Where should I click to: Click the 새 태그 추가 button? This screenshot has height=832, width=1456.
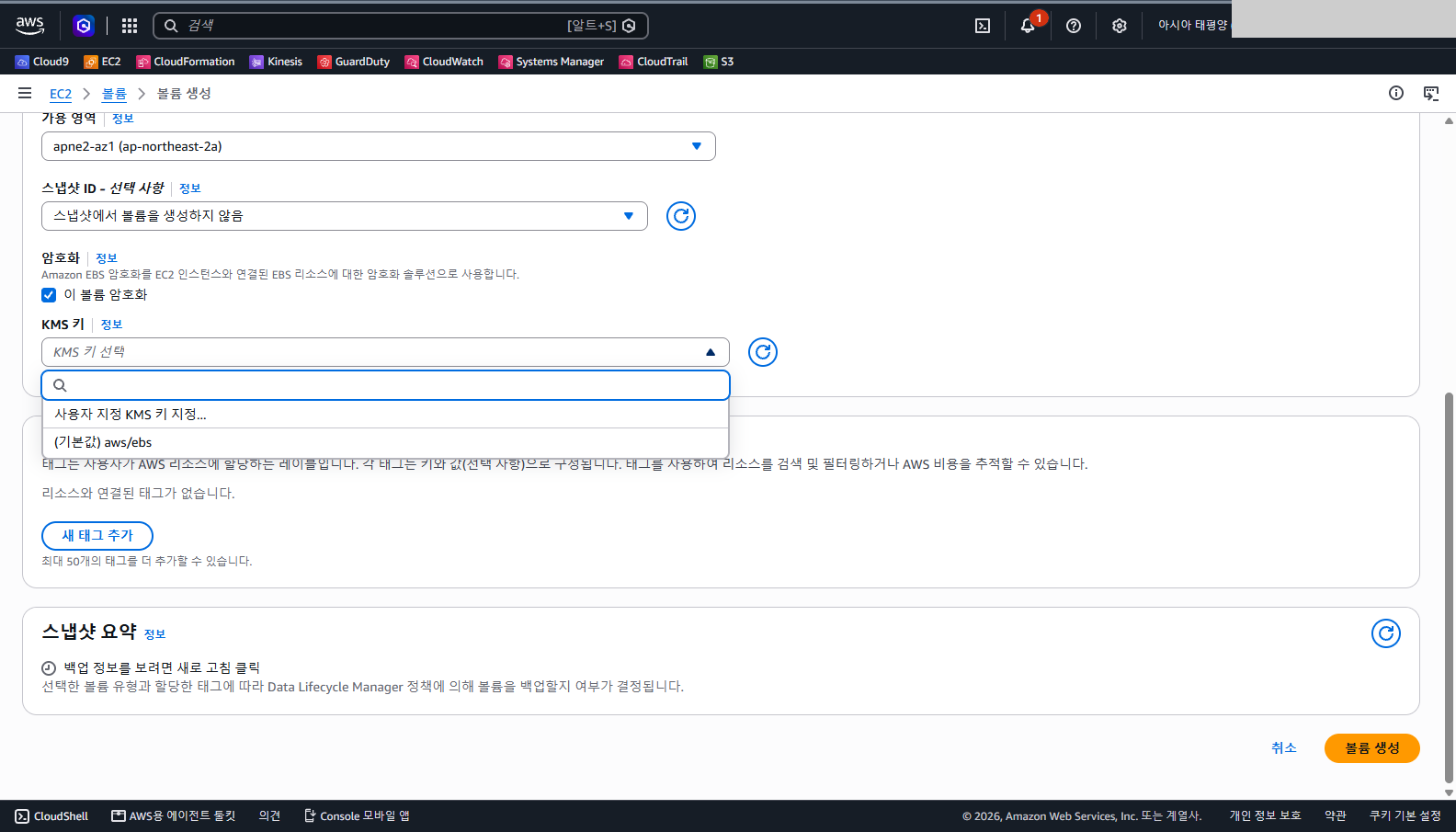(x=97, y=536)
